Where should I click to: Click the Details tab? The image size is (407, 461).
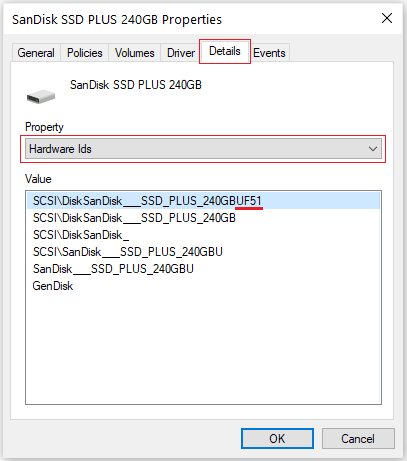click(225, 51)
